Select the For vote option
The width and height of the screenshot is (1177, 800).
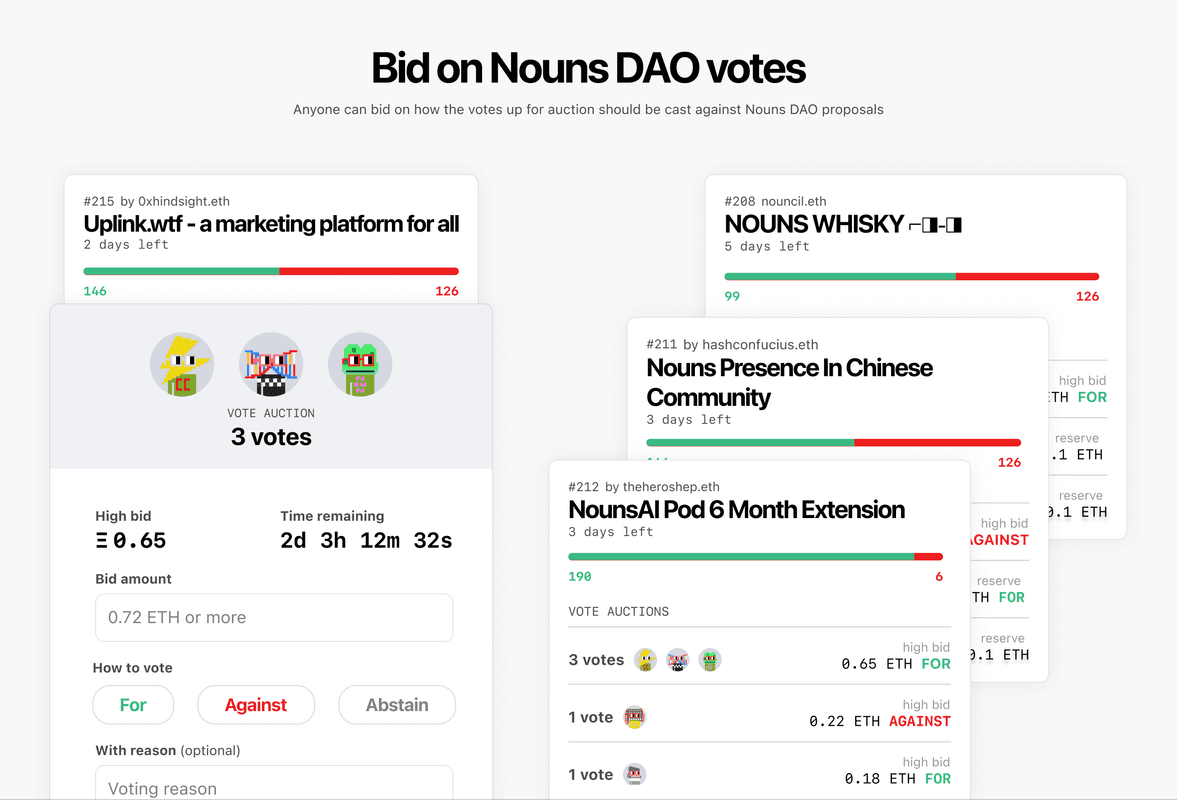pos(133,705)
